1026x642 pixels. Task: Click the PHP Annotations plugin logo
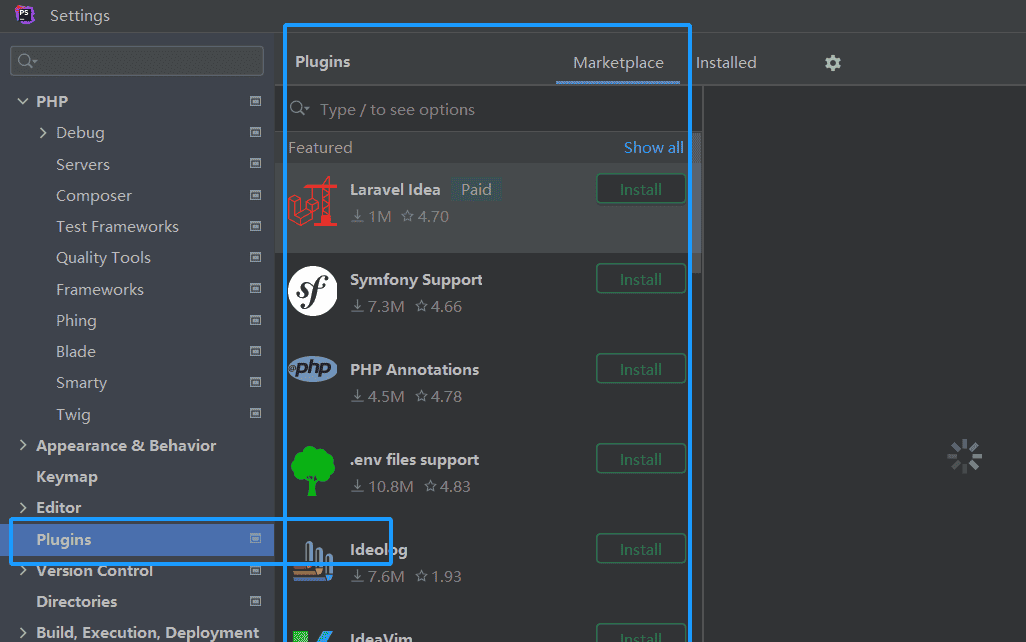pos(312,369)
